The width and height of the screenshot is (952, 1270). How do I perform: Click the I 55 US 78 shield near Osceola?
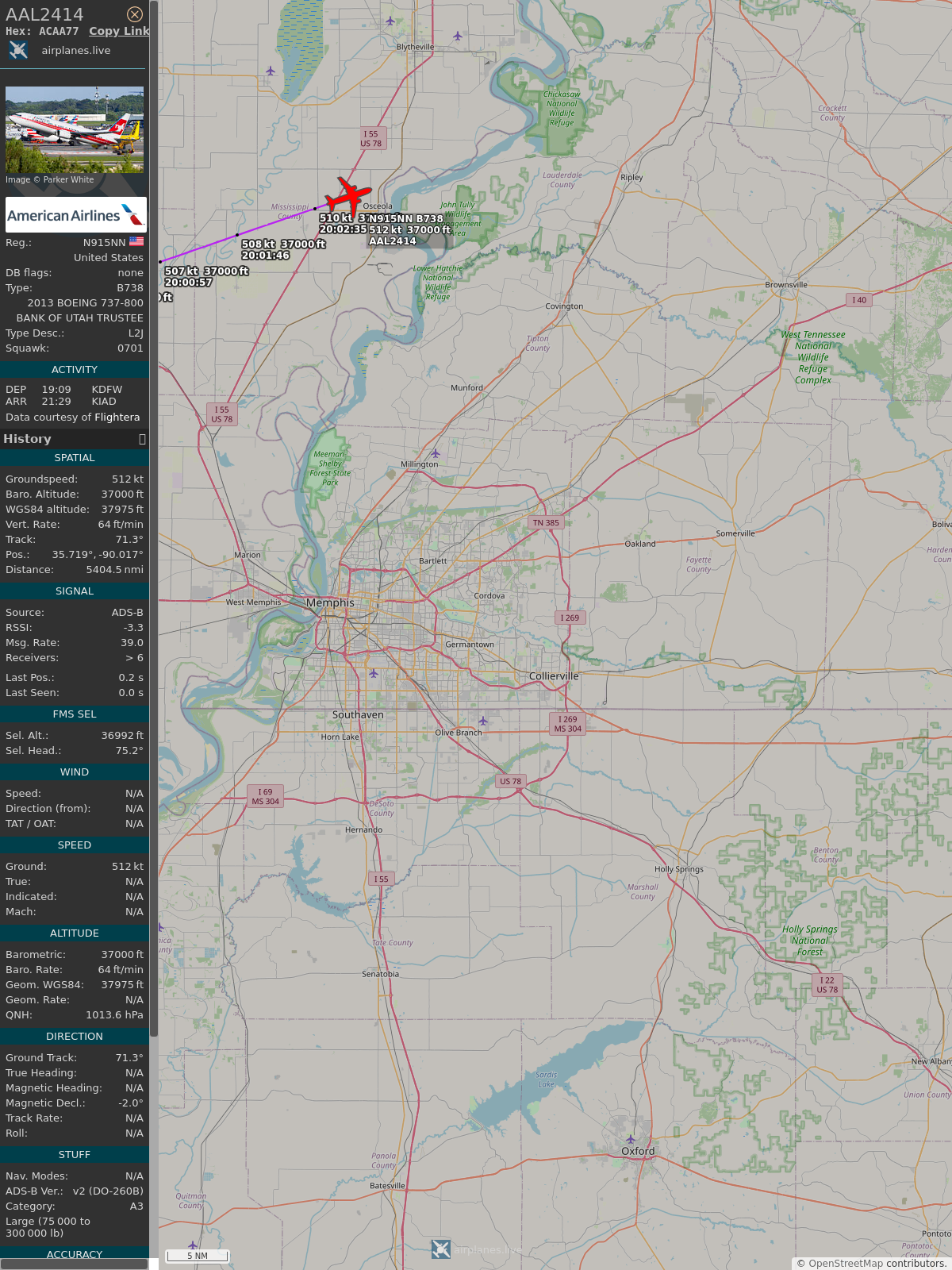coord(371,139)
